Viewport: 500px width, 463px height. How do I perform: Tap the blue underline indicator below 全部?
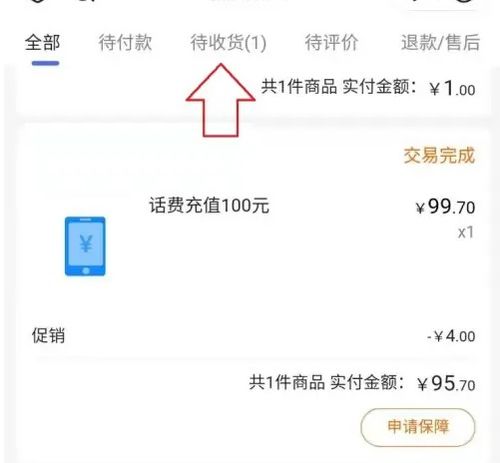pos(45,63)
